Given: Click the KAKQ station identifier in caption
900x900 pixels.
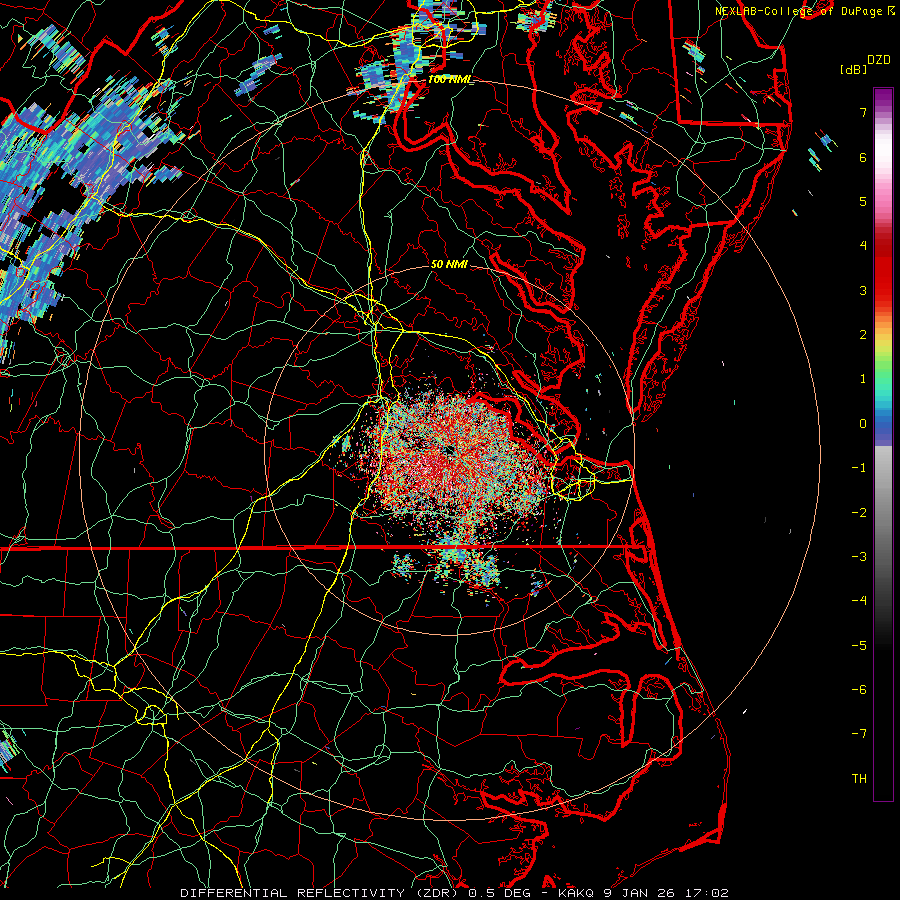Looking at the screenshot, I should (x=577, y=893).
